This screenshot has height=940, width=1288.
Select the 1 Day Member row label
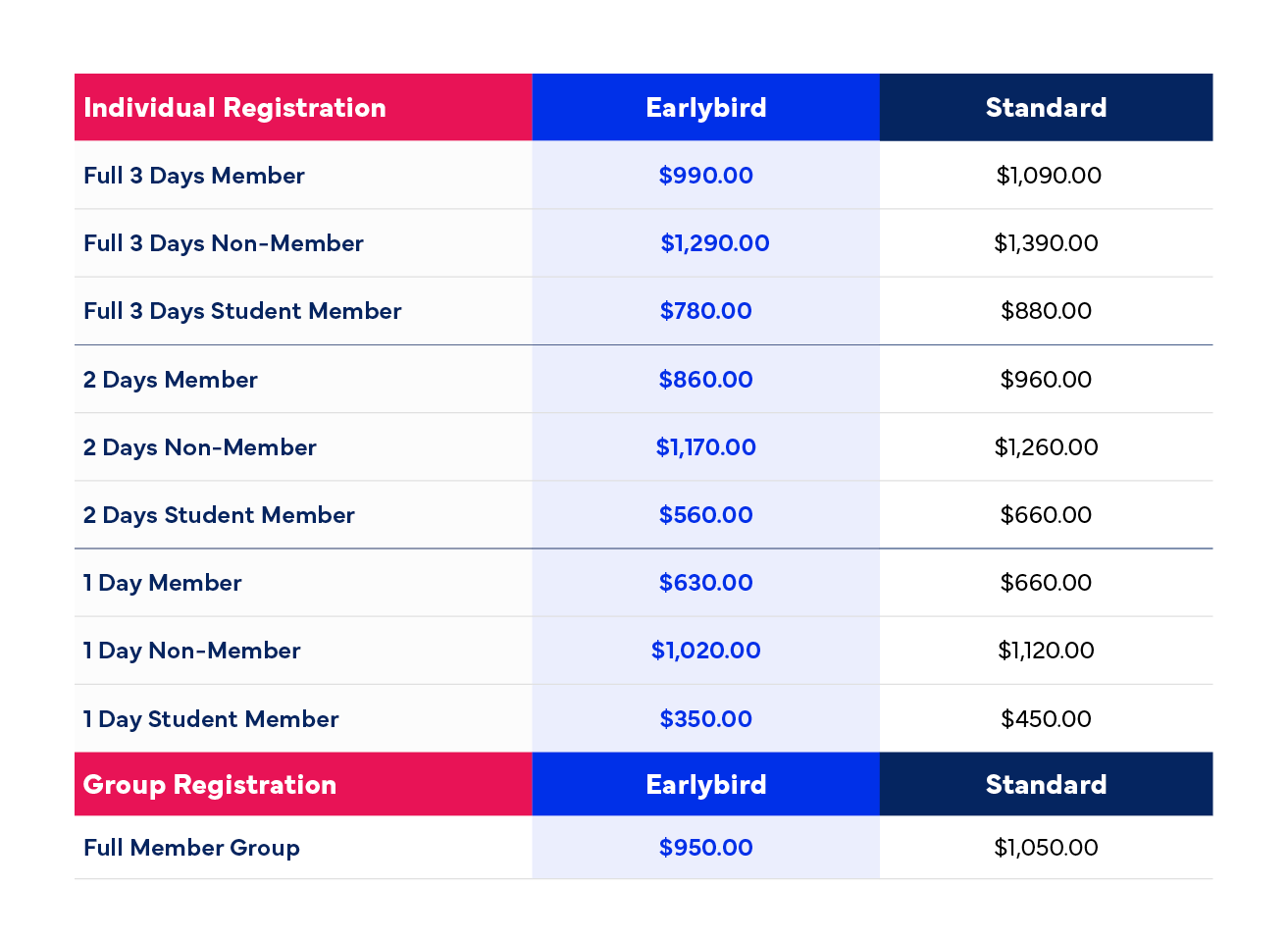coord(163,583)
